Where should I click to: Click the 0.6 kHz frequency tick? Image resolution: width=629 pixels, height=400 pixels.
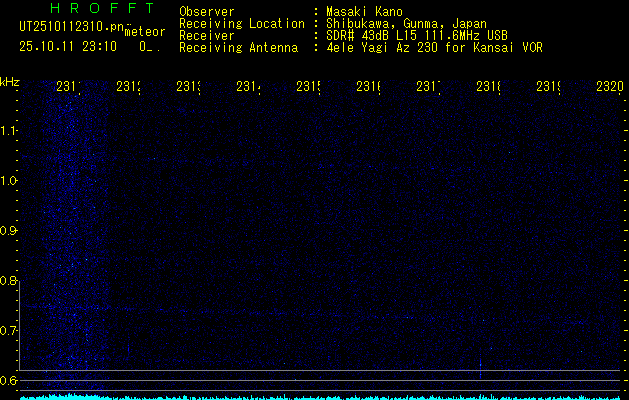tap(9, 380)
